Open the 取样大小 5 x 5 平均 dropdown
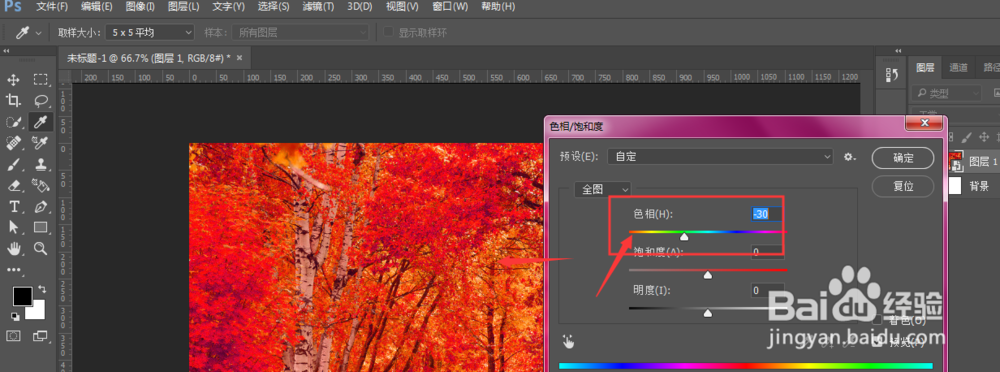This screenshot has width=1000, height=372. click(x=150, y=33)
